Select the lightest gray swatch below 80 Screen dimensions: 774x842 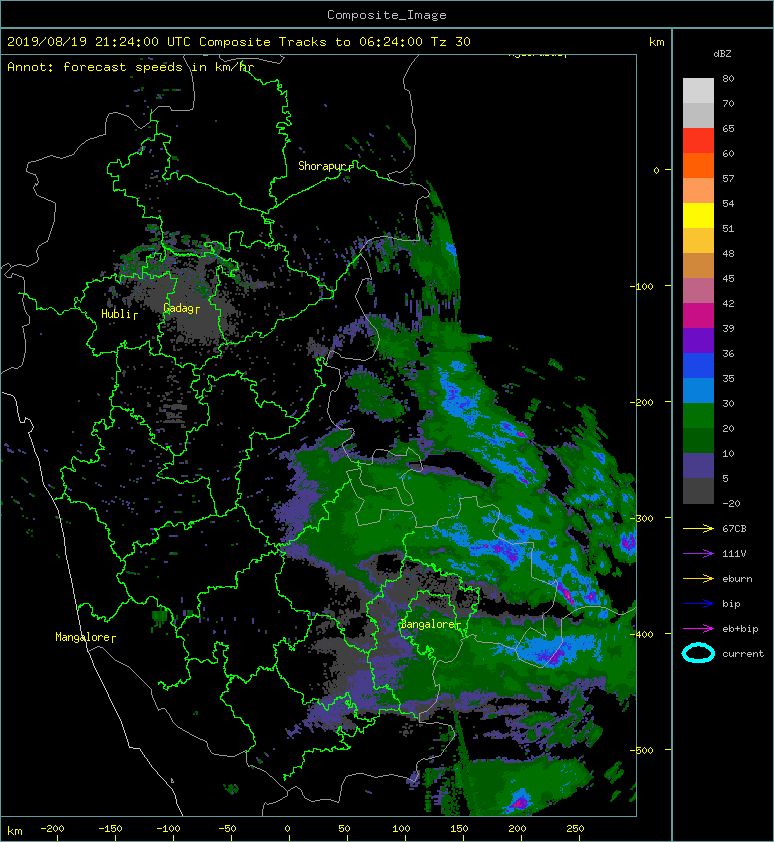(698, 91)
